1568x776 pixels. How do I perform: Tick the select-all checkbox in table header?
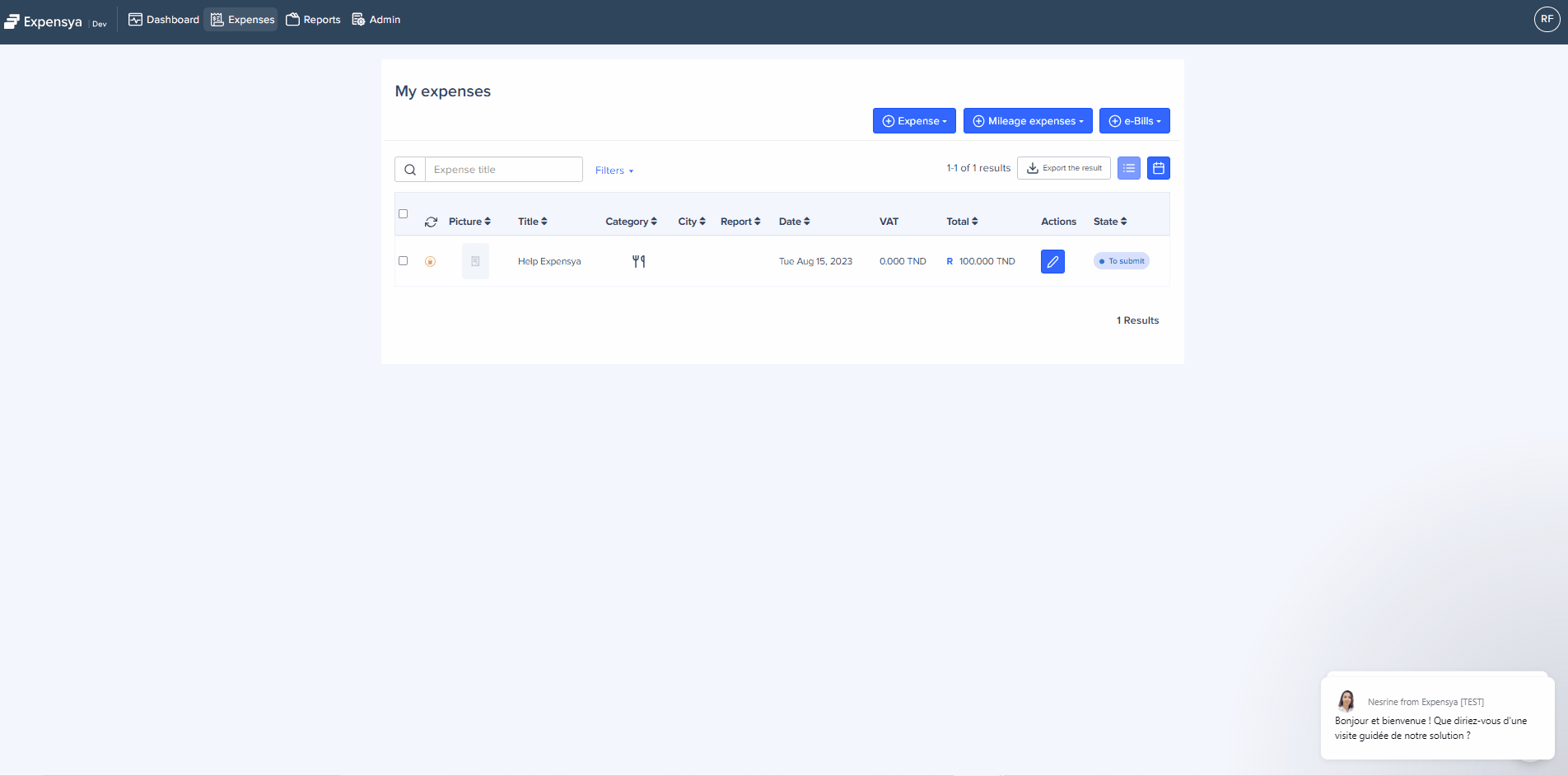(403, 213)
